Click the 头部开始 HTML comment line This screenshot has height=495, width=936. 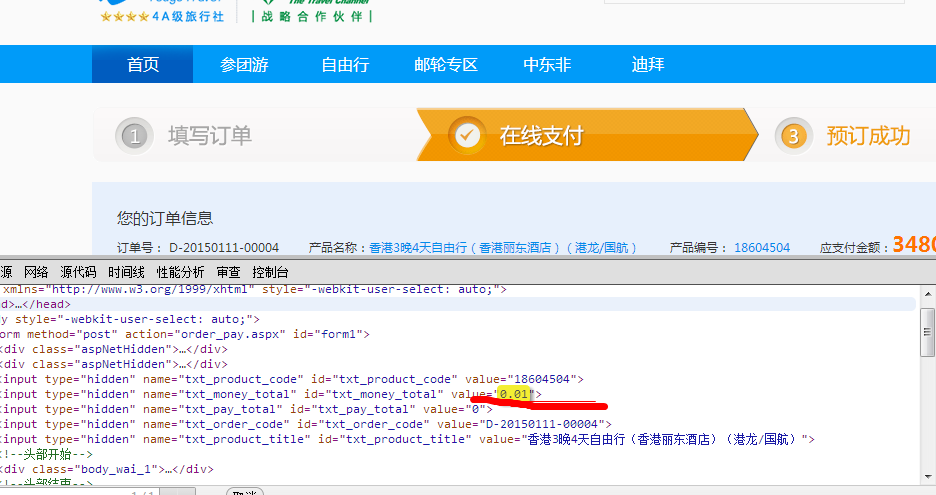coord(46,454)
